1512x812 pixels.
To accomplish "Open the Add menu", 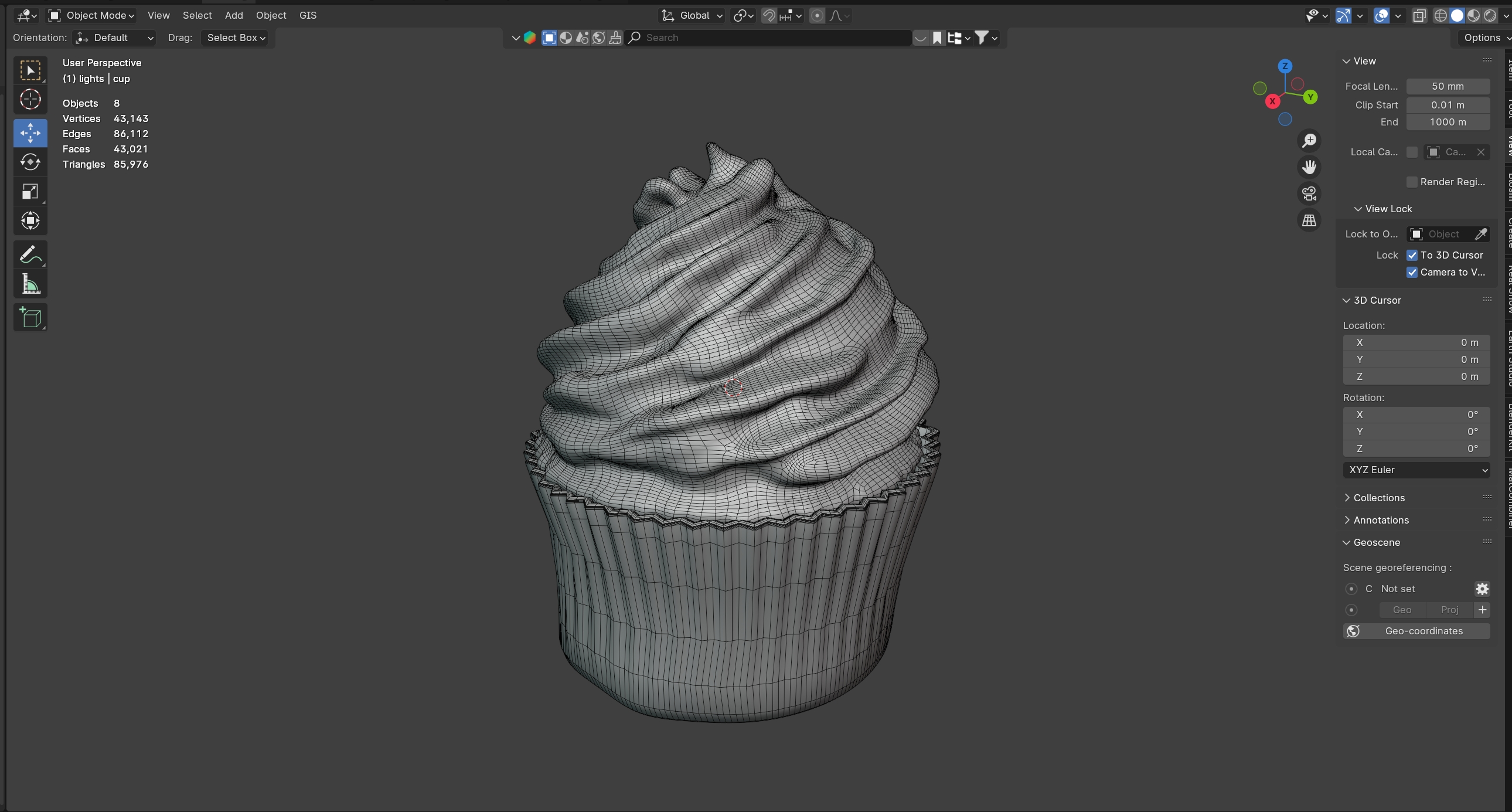I will click(x=234, y=15).
